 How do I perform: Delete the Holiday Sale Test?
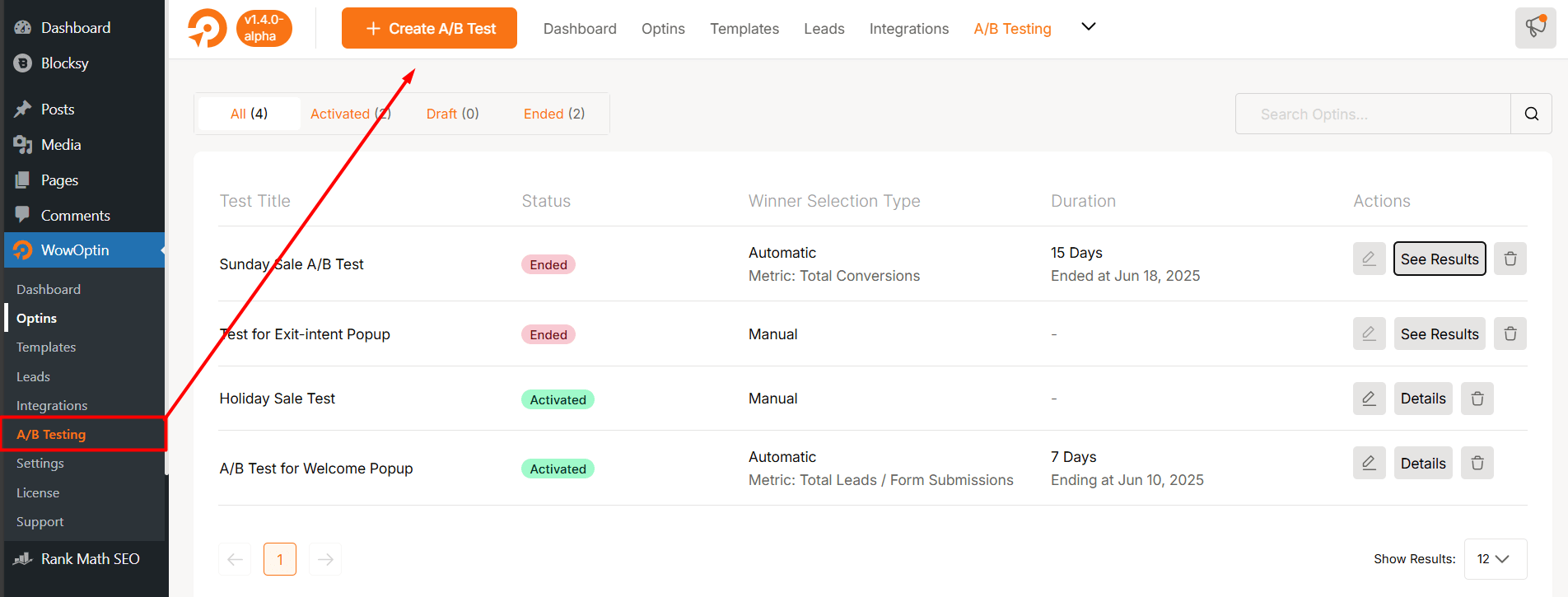point(1477,399)
